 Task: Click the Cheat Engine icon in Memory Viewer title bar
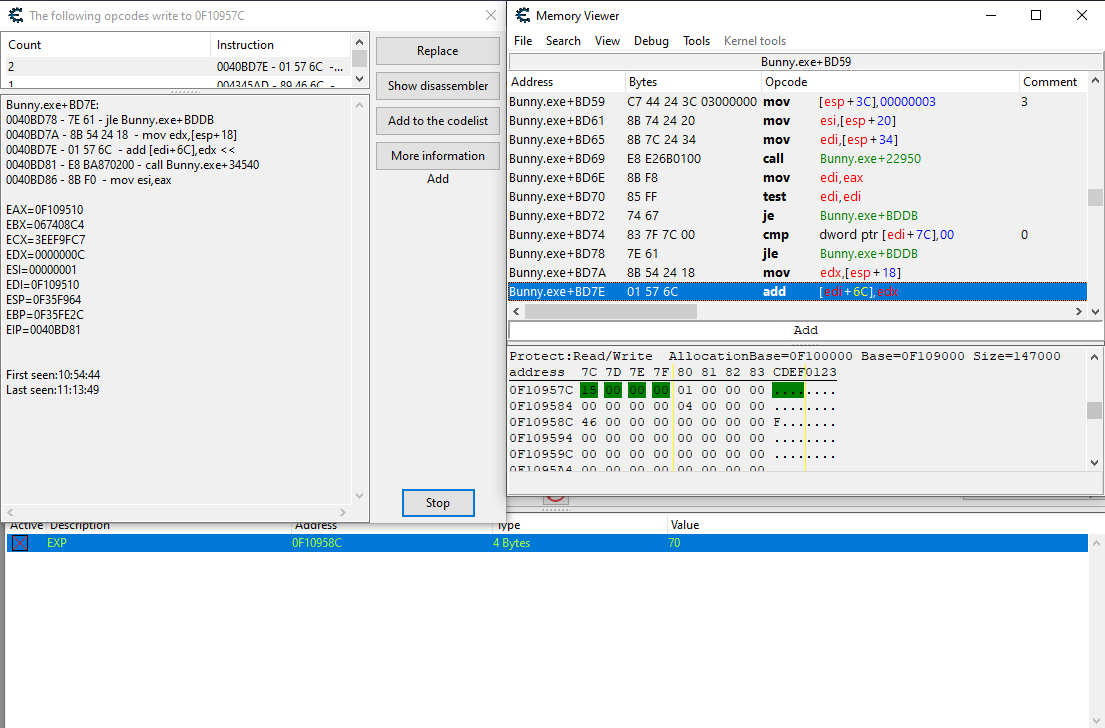coord(522,15)
